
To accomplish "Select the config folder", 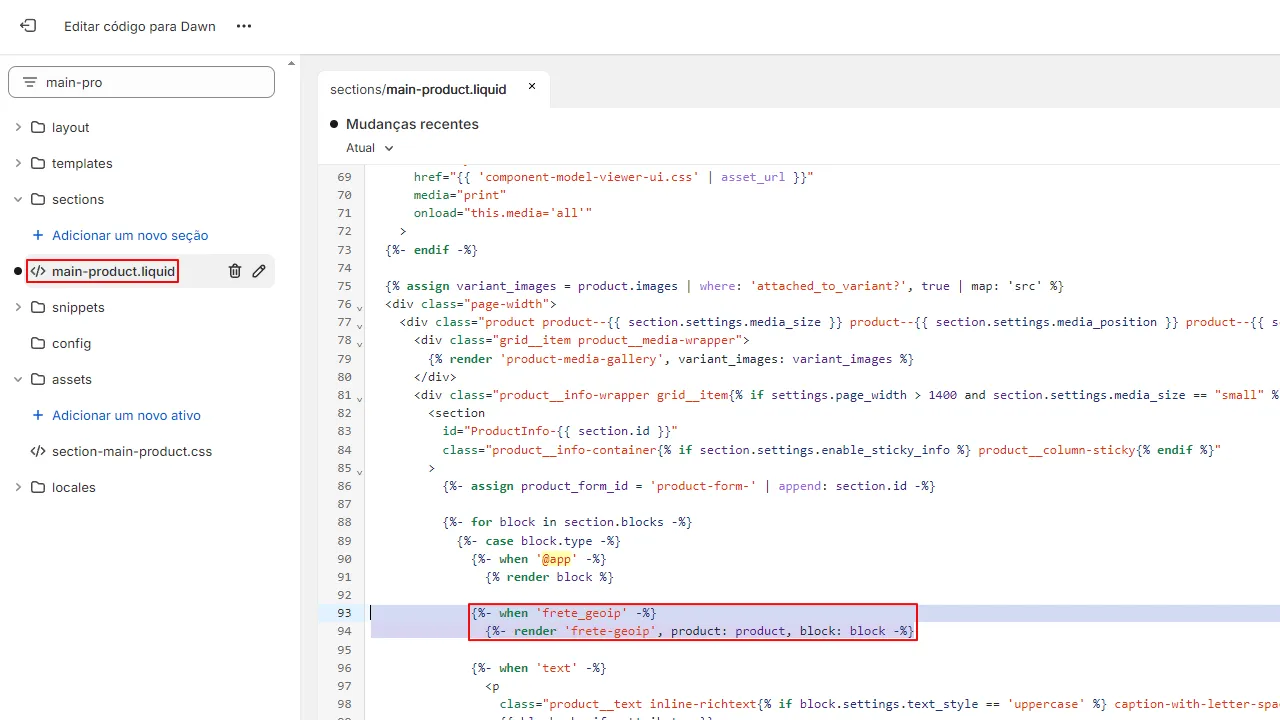I will [x=71, y=343].
